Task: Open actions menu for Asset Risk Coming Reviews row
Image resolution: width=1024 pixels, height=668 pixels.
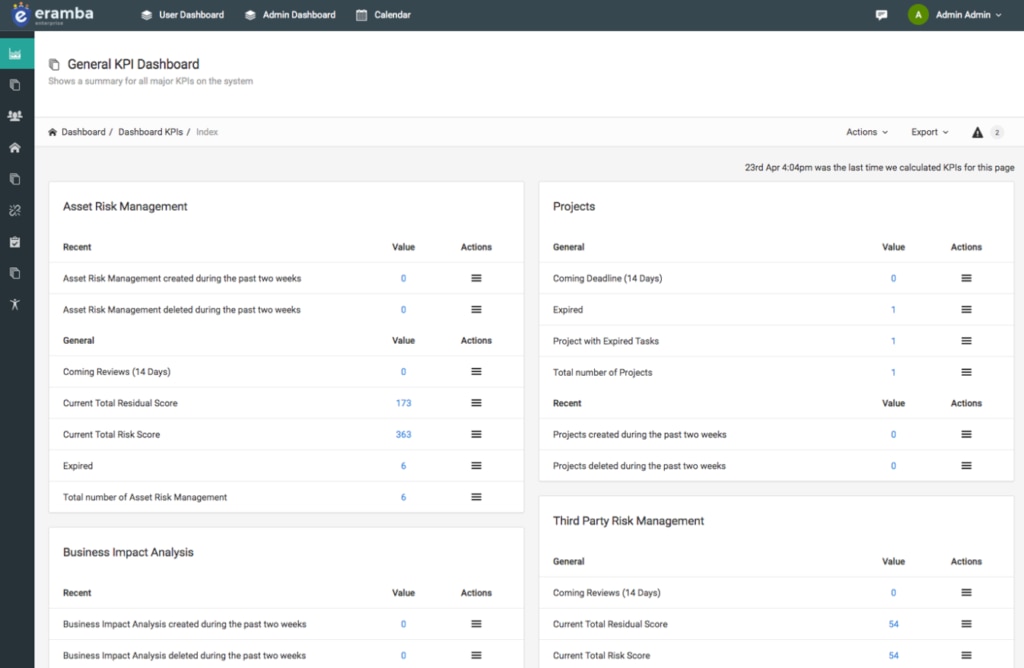Action: click(476, 372)
